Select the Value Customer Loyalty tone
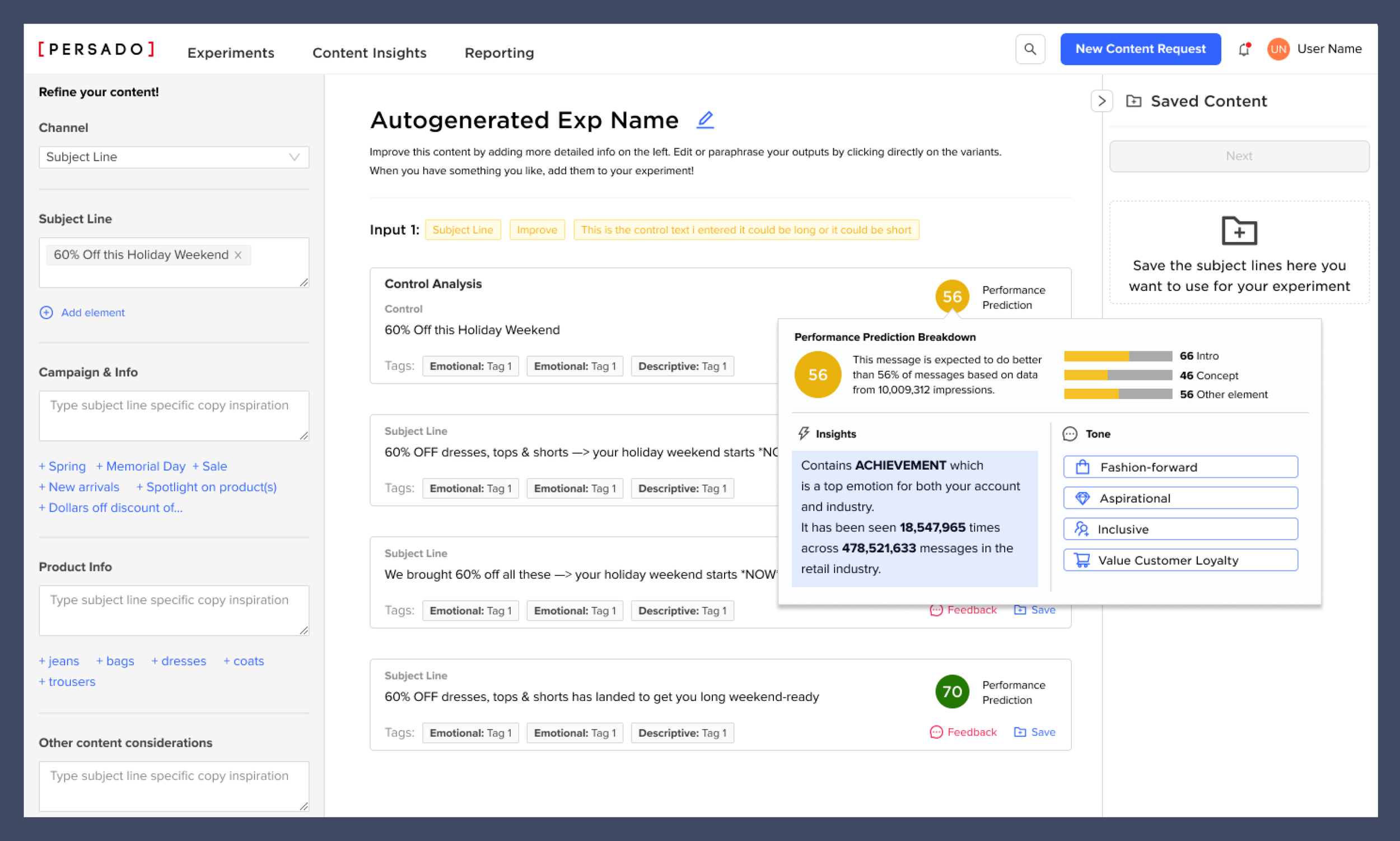 [x=1180, y=560]
